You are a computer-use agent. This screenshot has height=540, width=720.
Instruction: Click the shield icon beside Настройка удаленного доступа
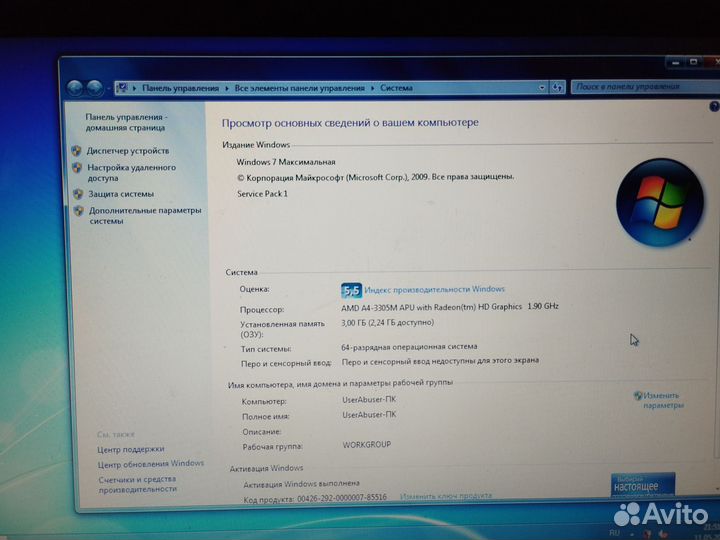[77, 168]
